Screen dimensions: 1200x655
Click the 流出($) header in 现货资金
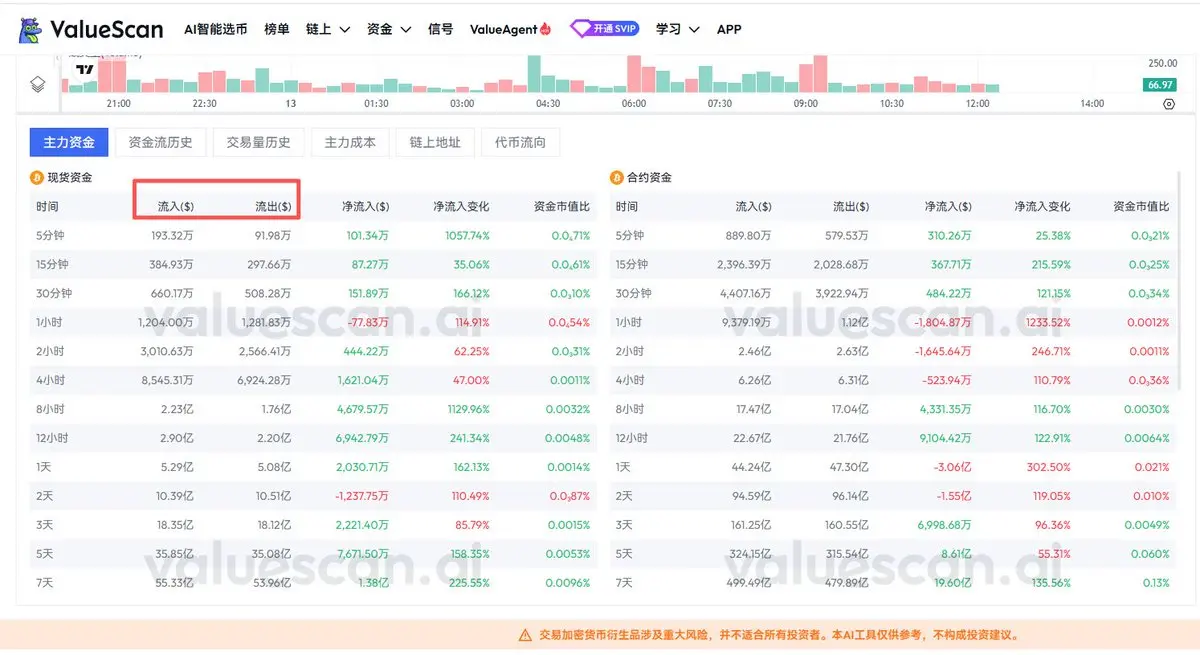(273, 207)
